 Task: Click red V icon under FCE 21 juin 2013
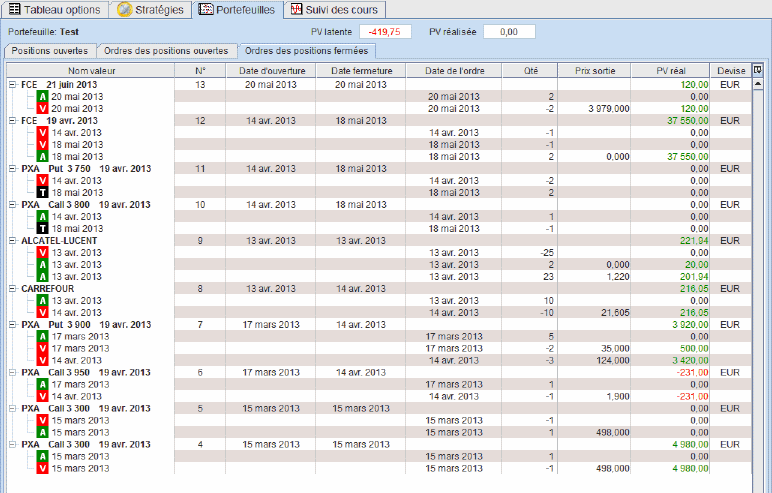pyautogui.click(x=43, y=108)
